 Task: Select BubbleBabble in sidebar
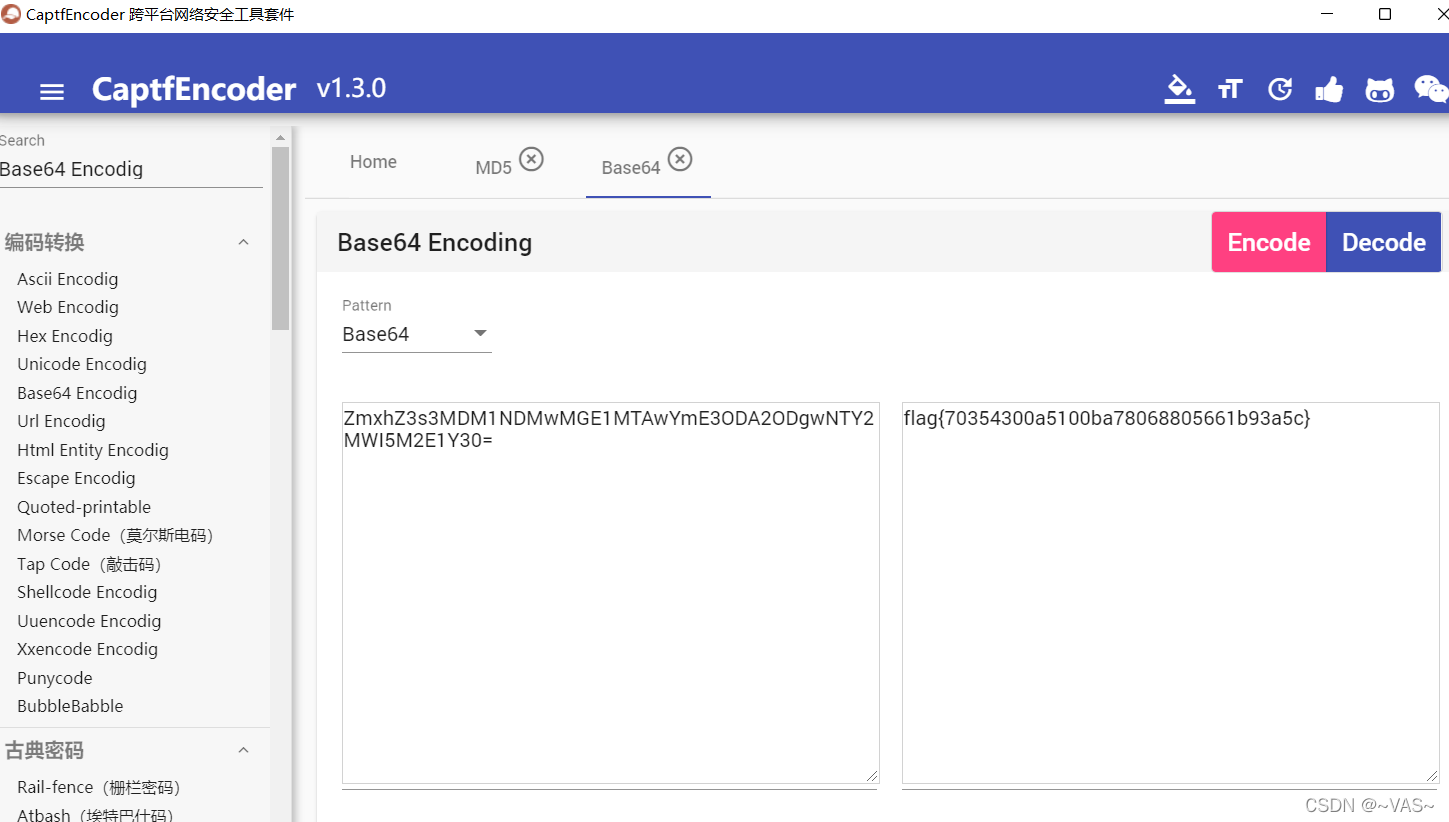70,706
